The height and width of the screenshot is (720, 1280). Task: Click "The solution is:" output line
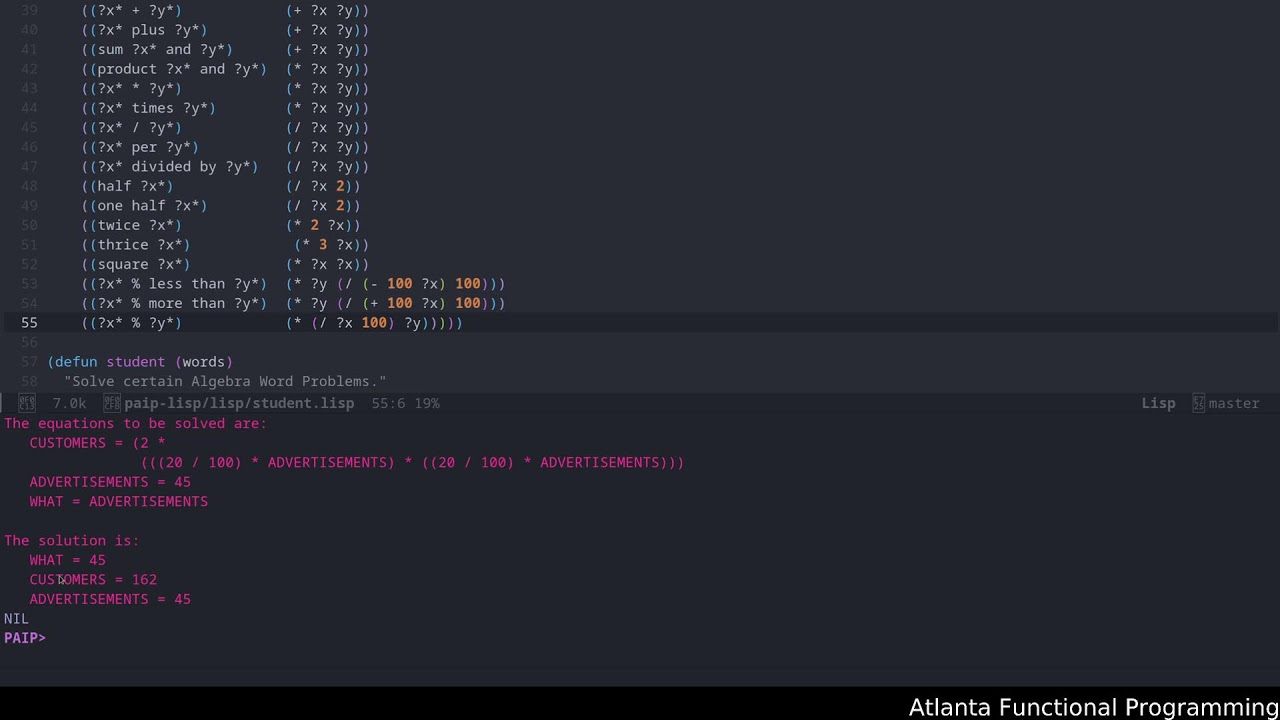72,540
